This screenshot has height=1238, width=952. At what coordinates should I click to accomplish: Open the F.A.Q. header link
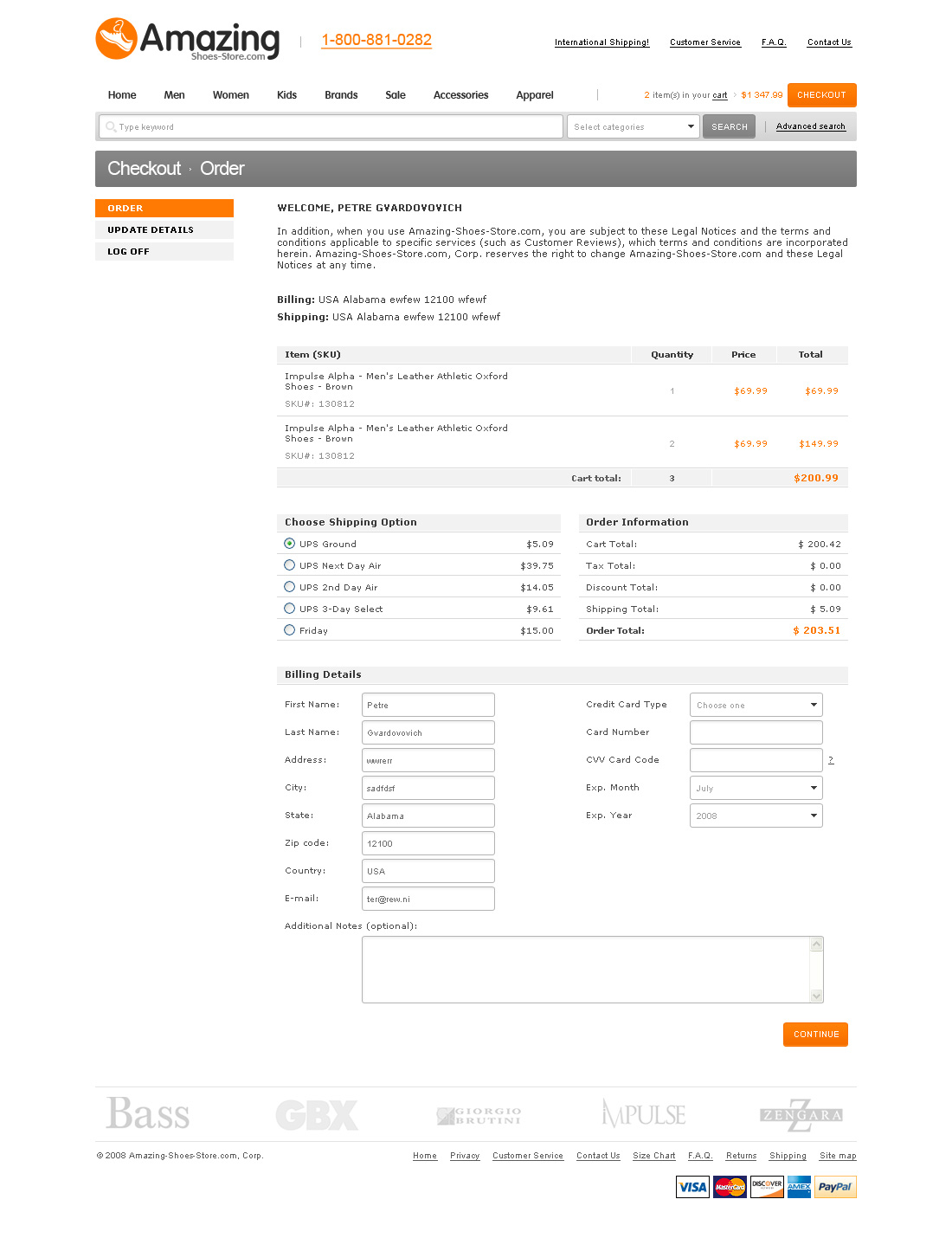click(774, 42)
